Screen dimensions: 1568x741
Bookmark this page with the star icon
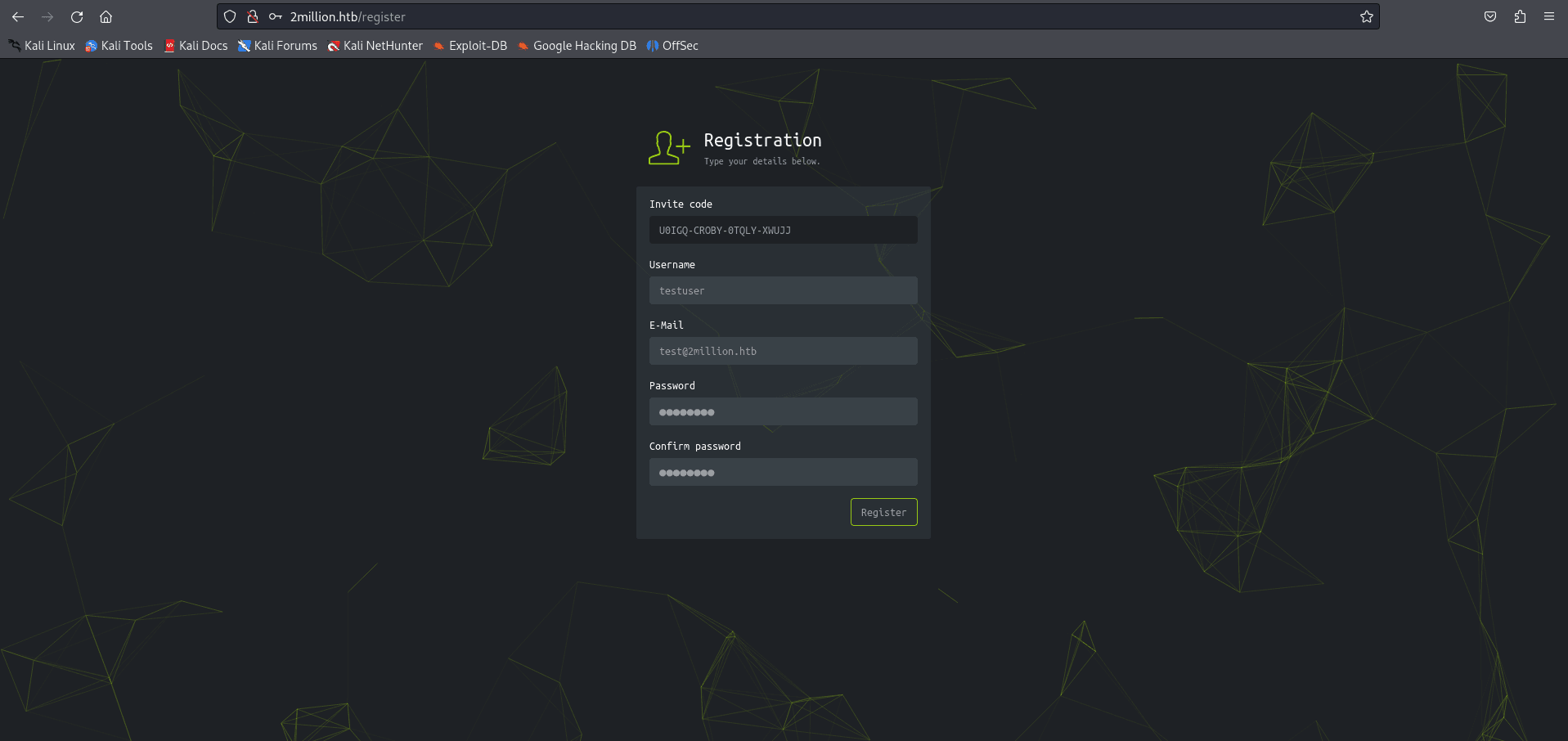click(1366, 16)
